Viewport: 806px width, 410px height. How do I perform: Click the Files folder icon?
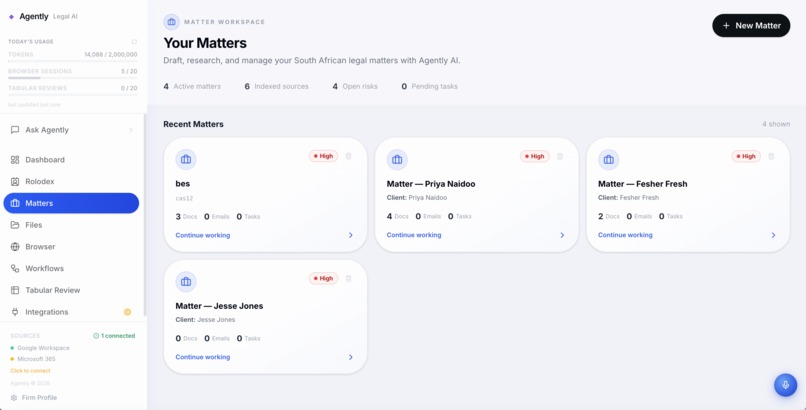click(x=15, y=225)
